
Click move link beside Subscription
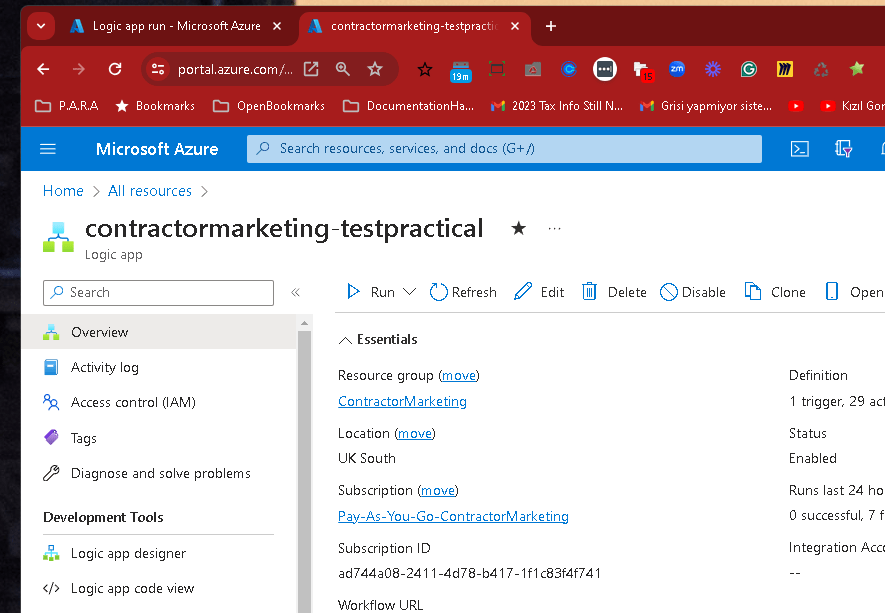click(x=438, y=491)
